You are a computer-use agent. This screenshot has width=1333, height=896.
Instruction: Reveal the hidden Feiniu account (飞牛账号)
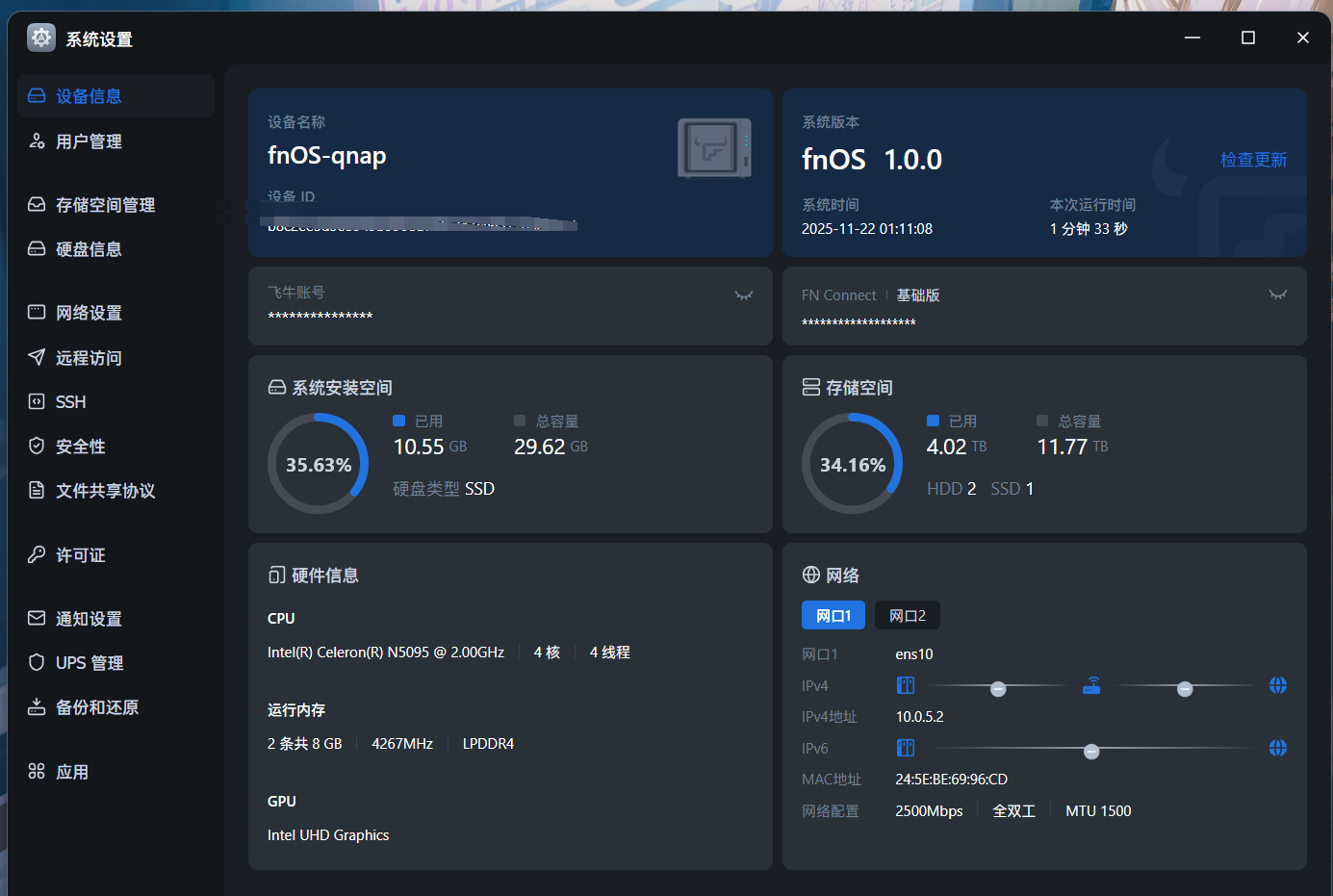(x=743, y=295)
